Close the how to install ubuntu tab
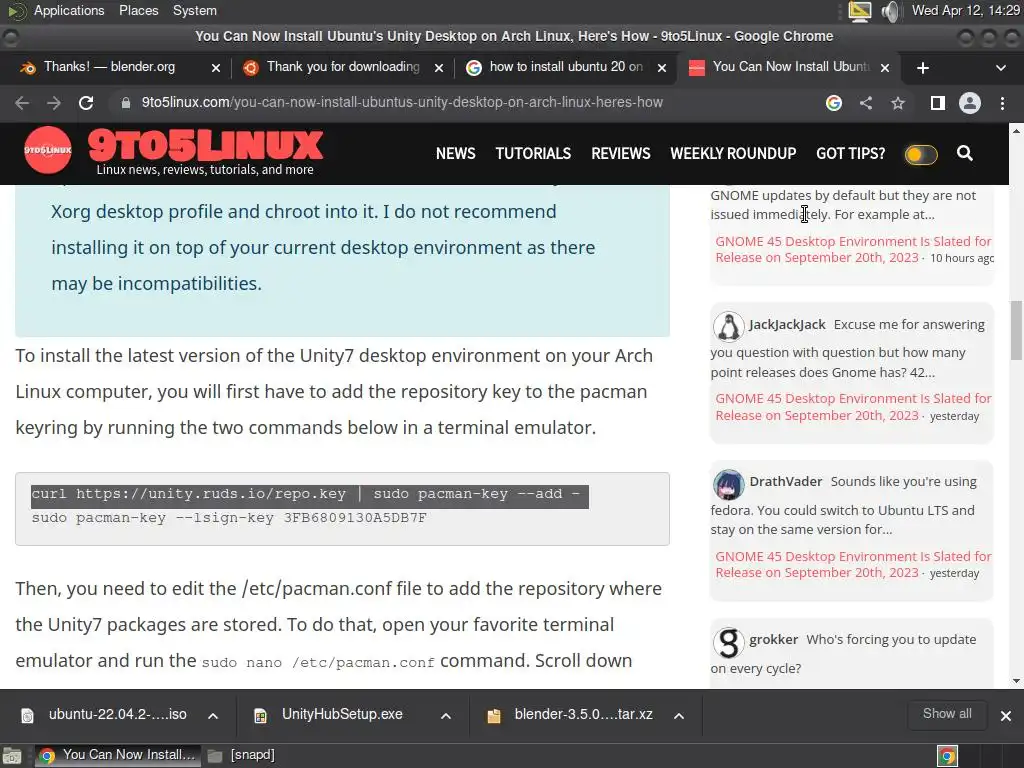 coord(662,68)
